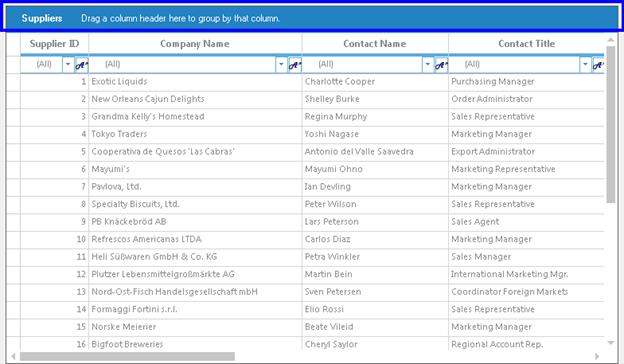Screen dimensions: 624x364
Task: Click contact name Charlotte Cooper
Action: point(339,82)
